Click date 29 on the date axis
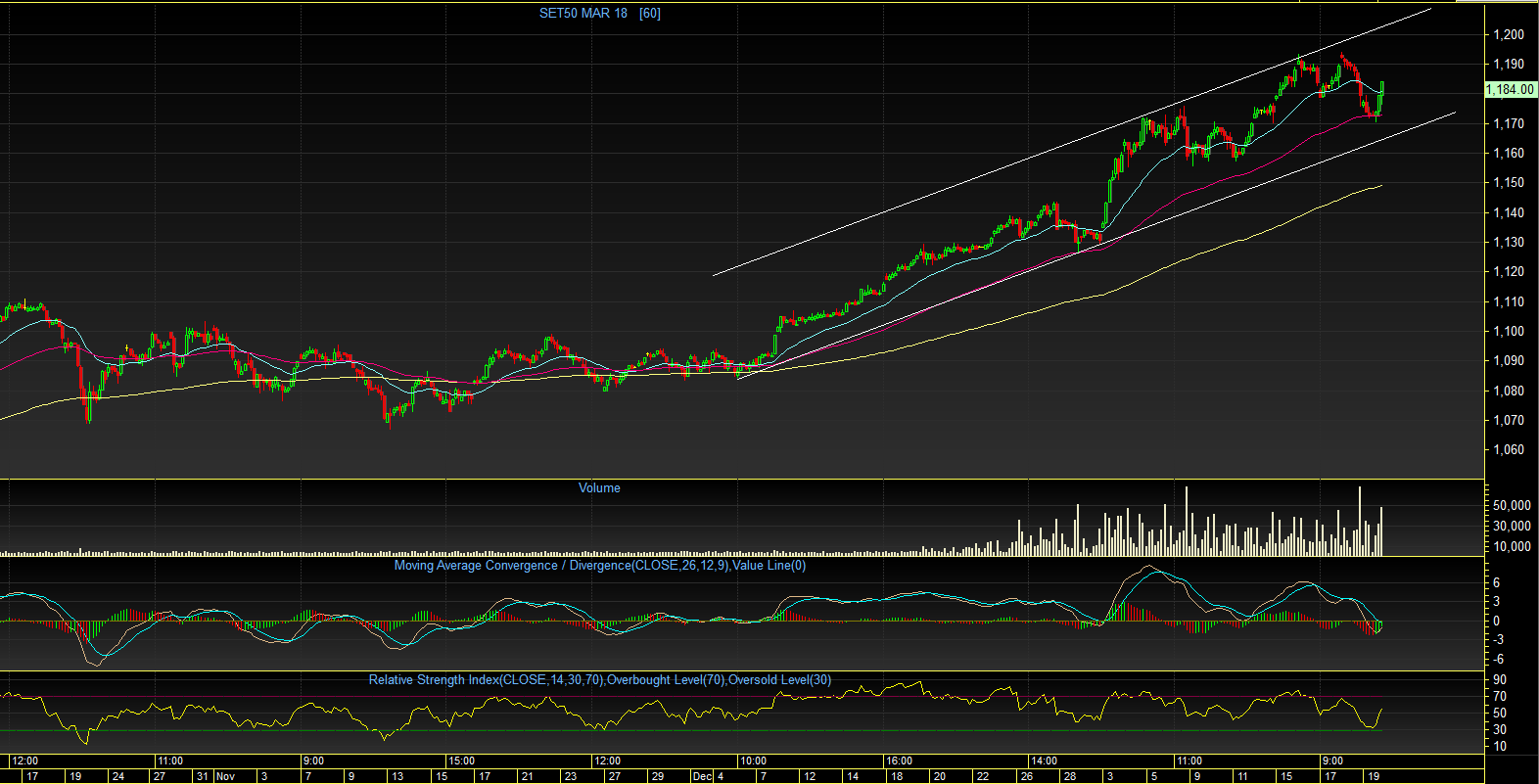This screenshot has height=784, width=1539. click(x=658, y=776)
